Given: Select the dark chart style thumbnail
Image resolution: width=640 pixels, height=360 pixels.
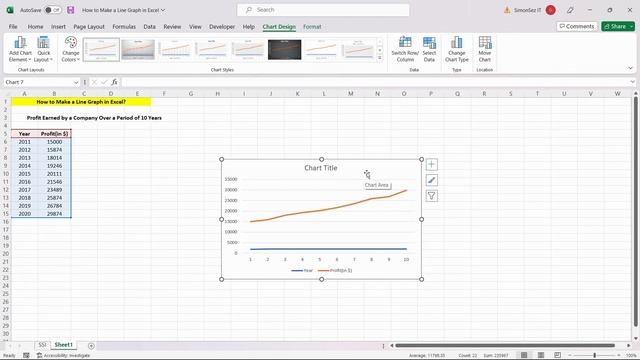Looking at the screenshot, I should tap(284, 49).
